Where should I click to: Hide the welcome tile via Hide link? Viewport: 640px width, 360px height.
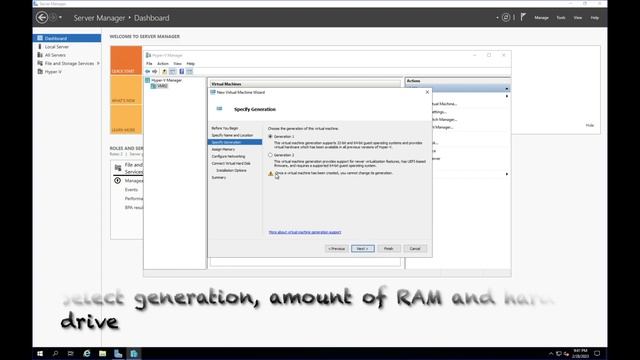[x=589, y=125]
